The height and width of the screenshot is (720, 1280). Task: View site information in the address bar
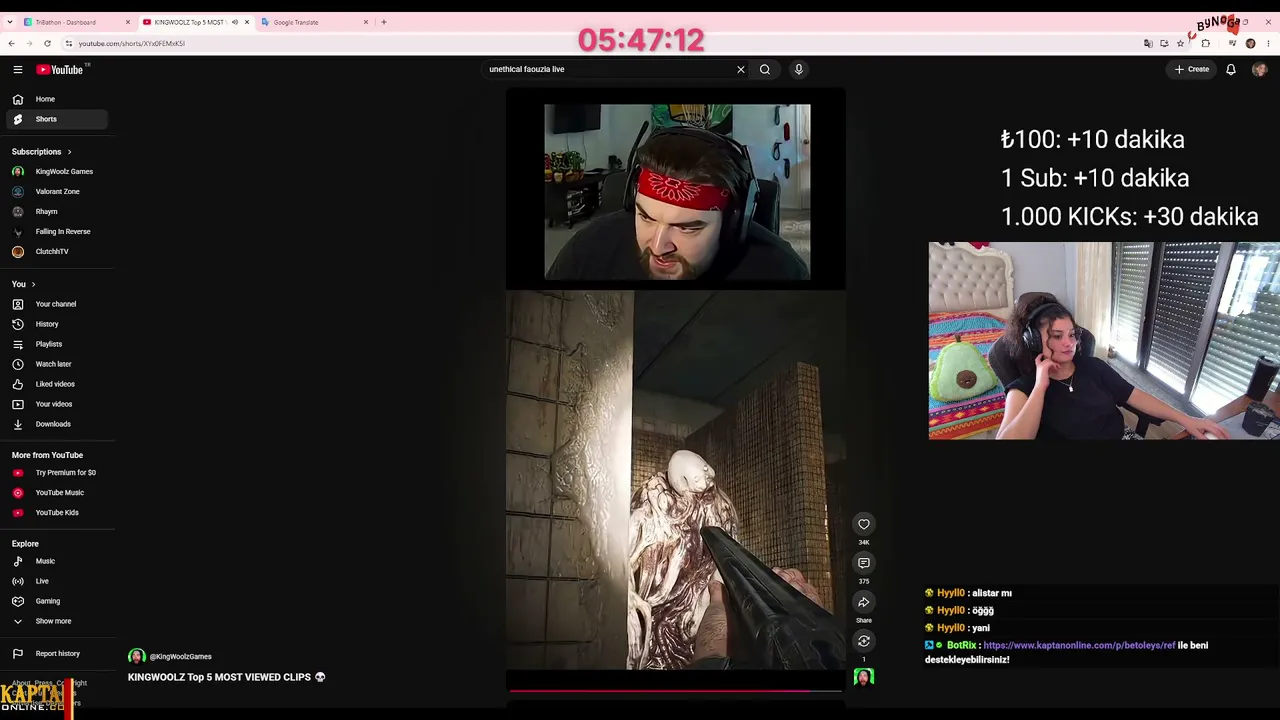tap(68, 44)
